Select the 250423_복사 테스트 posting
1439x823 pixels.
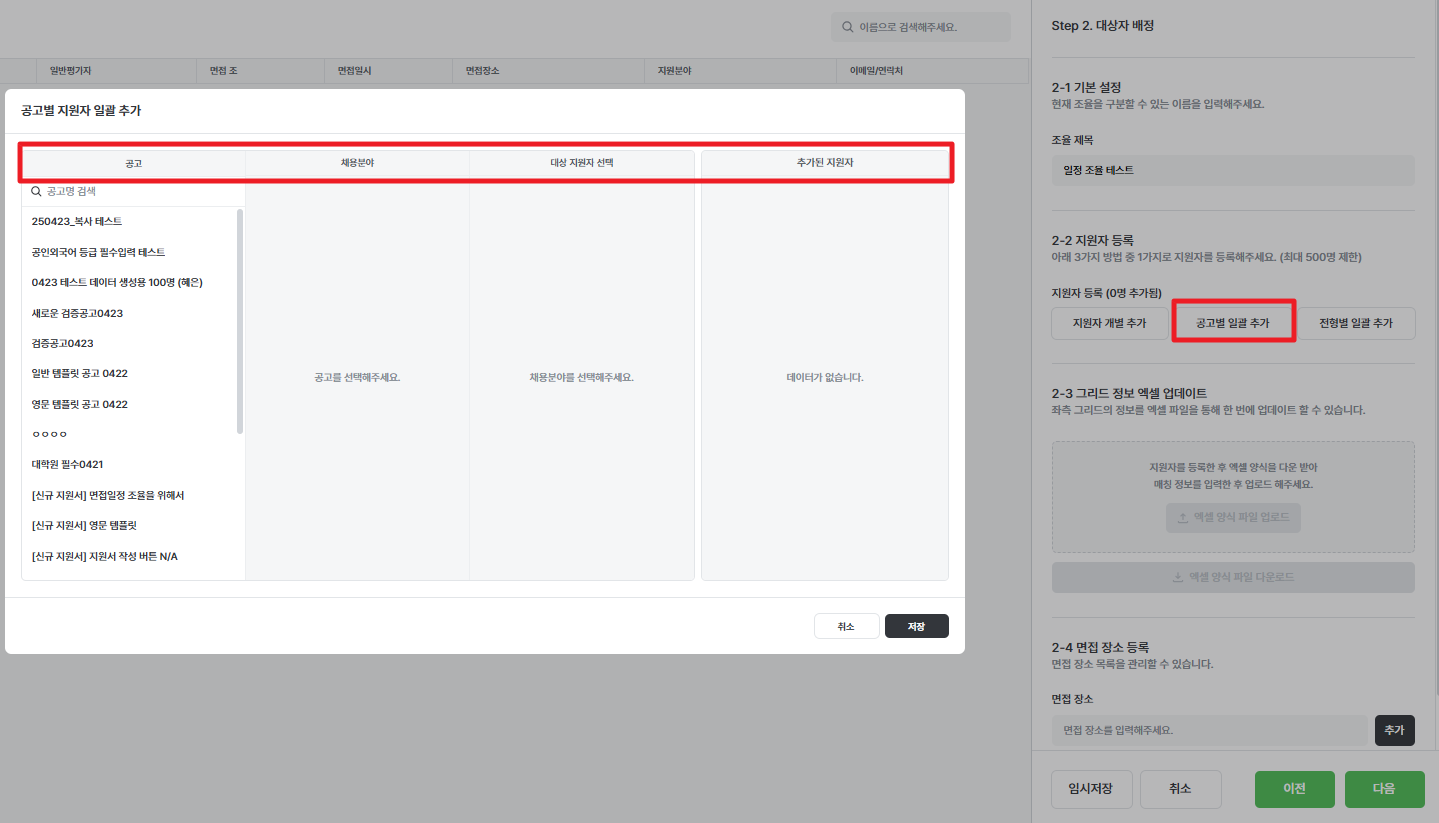click(x=77, y=221)
